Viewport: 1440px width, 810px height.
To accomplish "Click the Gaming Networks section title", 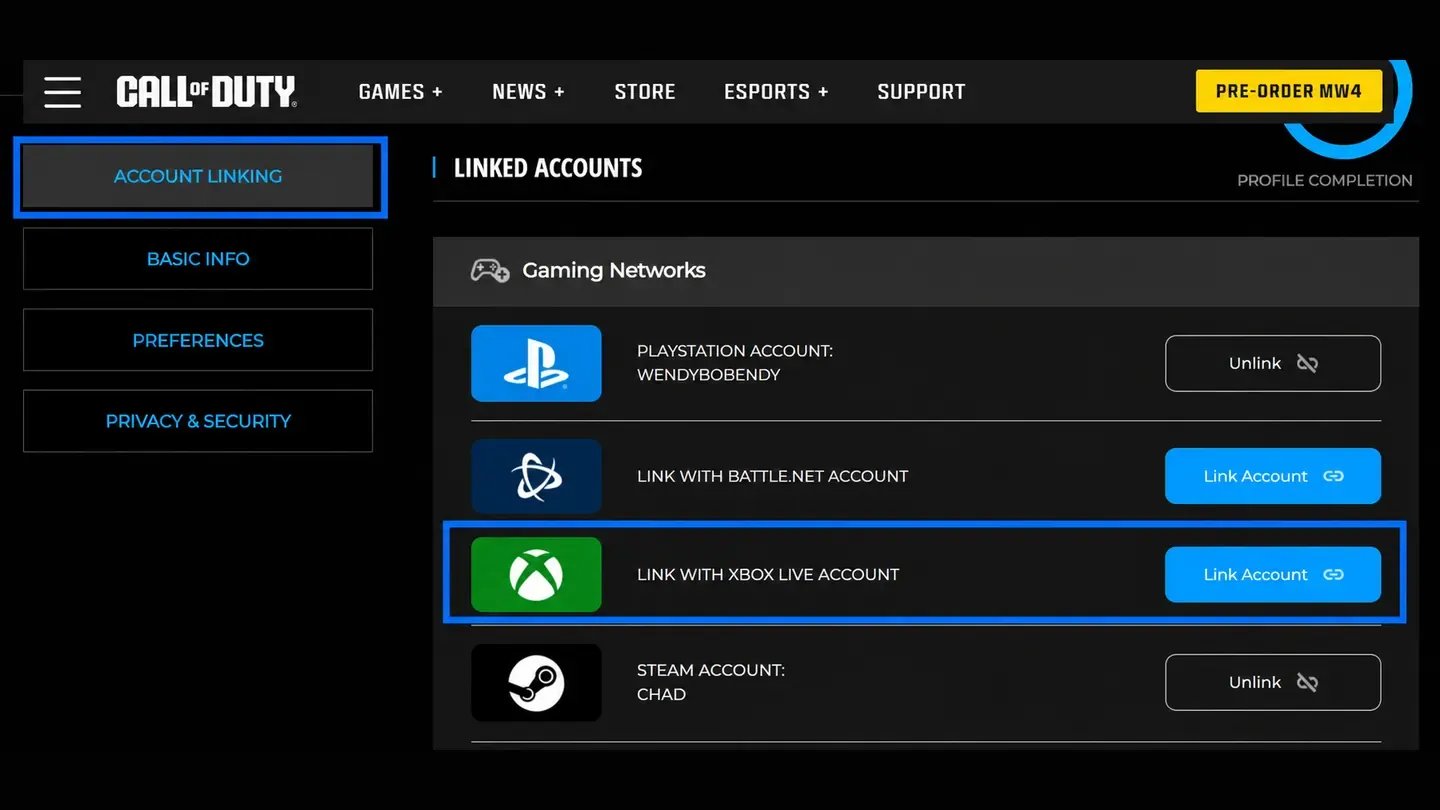I will [614, 270].
